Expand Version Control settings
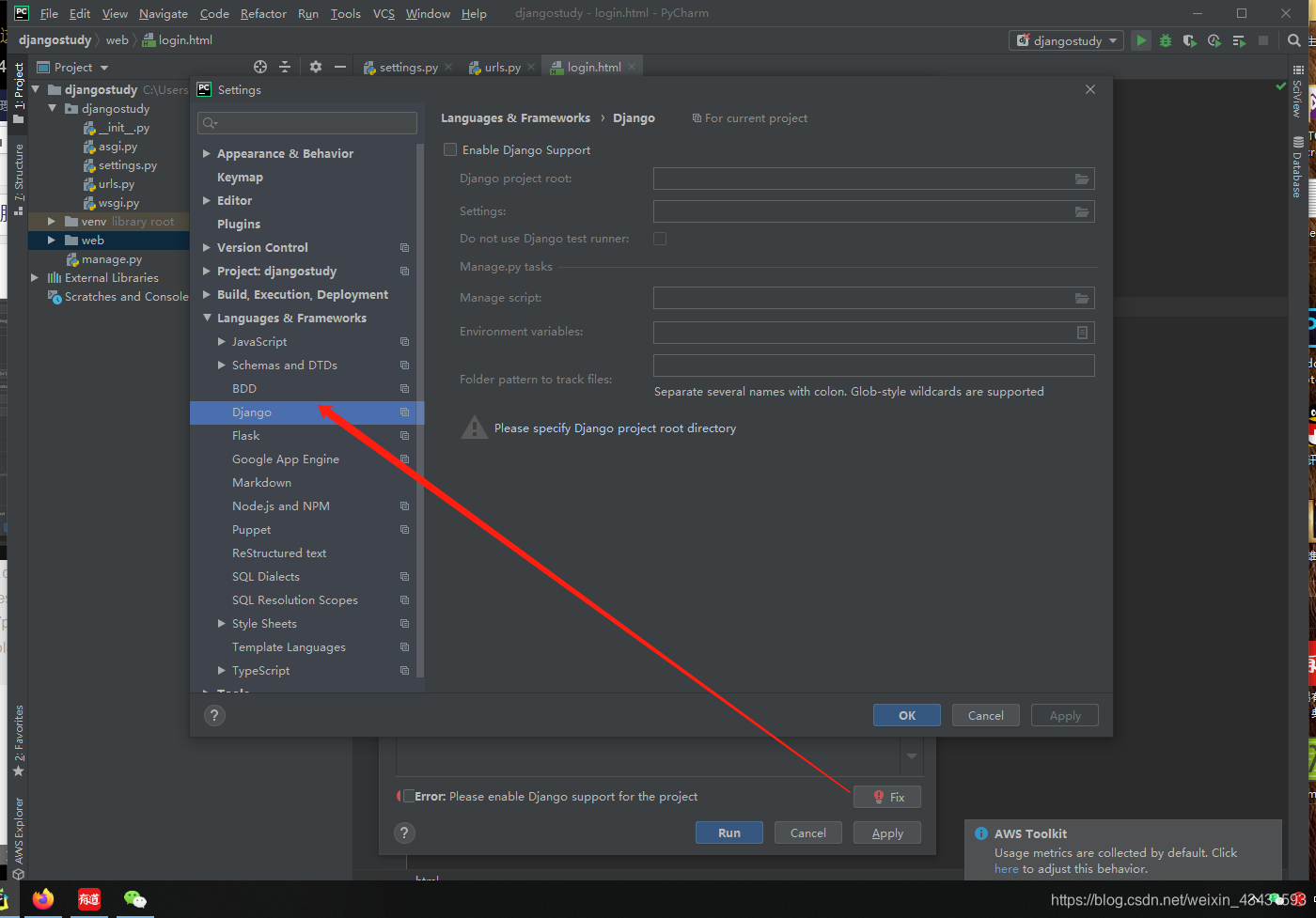This screenshot has height=918, width=1316. (207, 247)
